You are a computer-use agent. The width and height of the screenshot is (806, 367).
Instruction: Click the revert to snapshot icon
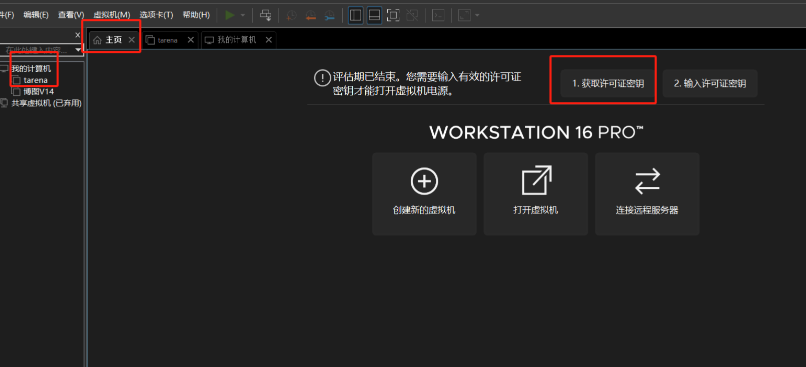[x=310, y=15]
